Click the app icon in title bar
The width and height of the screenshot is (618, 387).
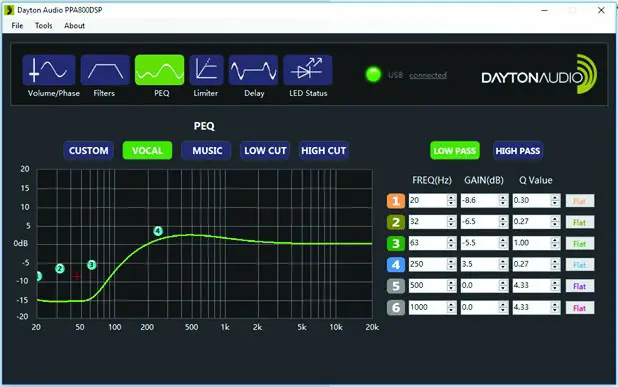coord(9,10)
